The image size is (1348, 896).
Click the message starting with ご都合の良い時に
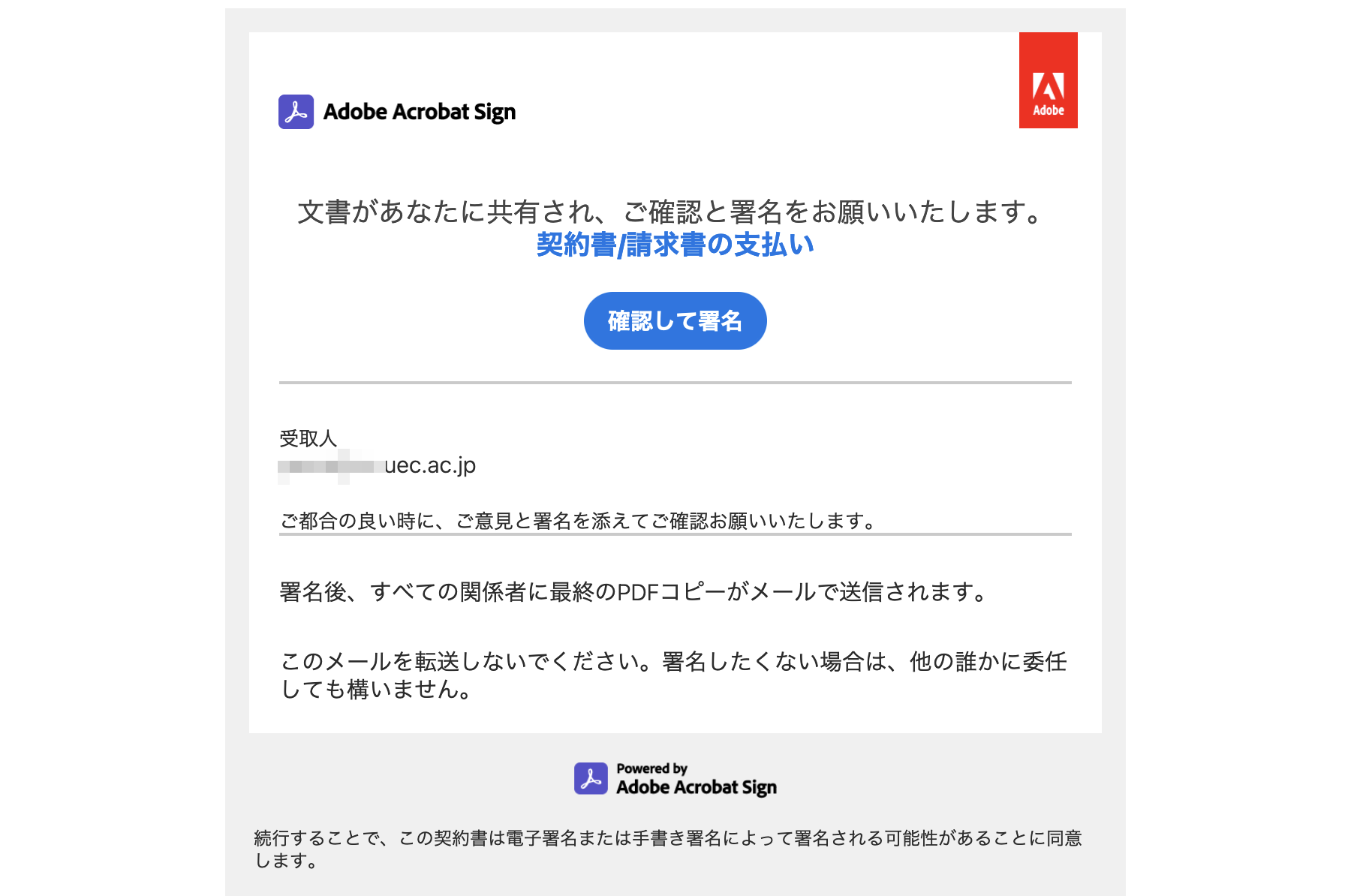coord(577,521)
